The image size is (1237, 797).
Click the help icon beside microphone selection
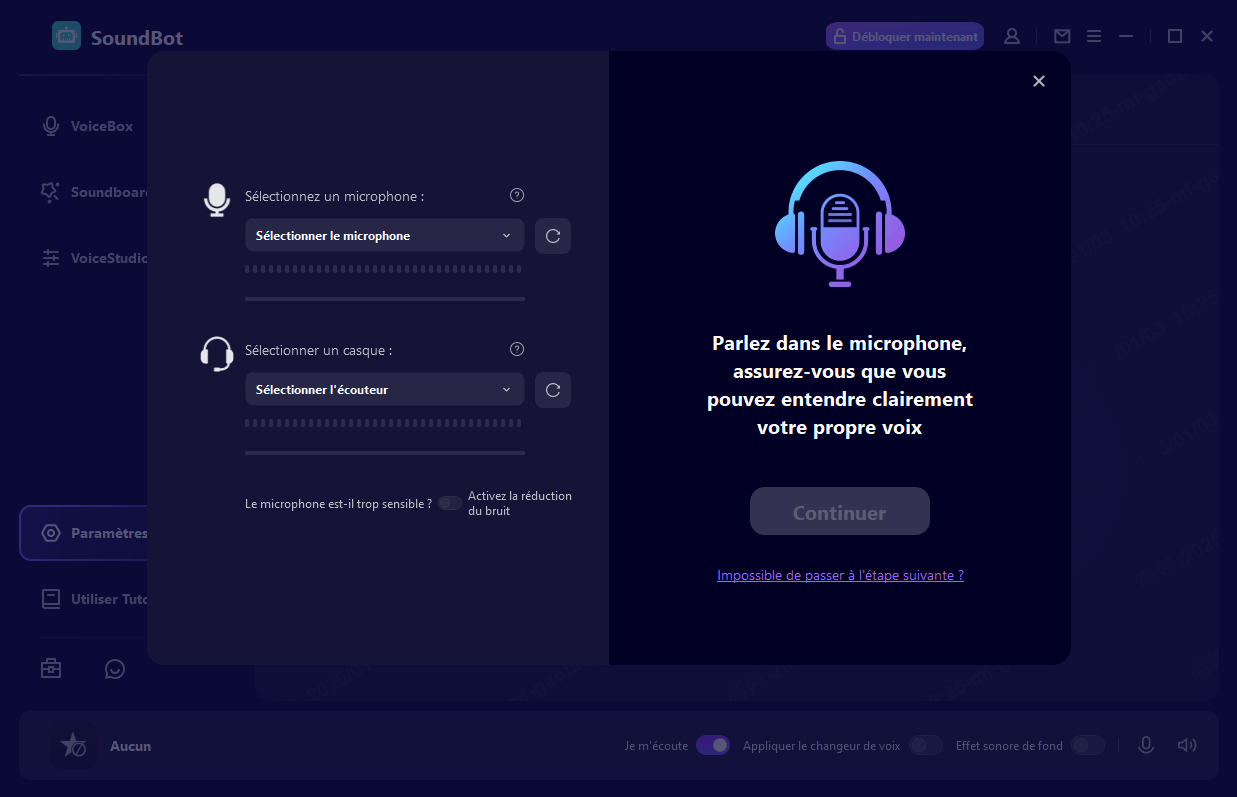coord(517,195)
